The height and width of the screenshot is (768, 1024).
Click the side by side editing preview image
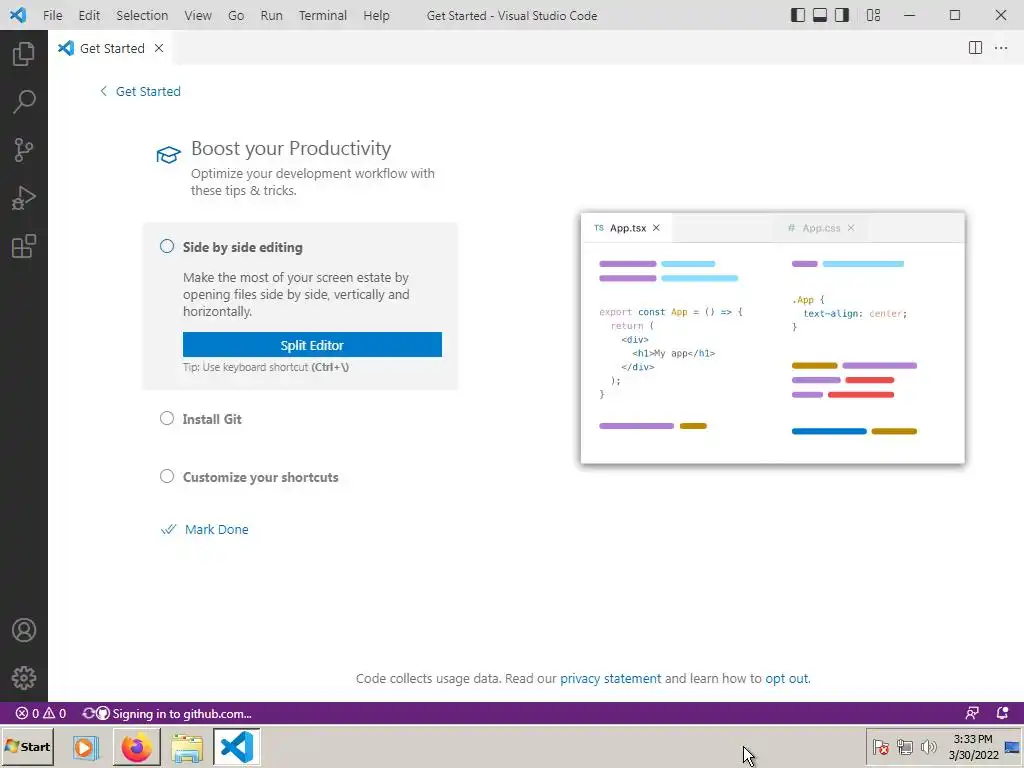773,338
